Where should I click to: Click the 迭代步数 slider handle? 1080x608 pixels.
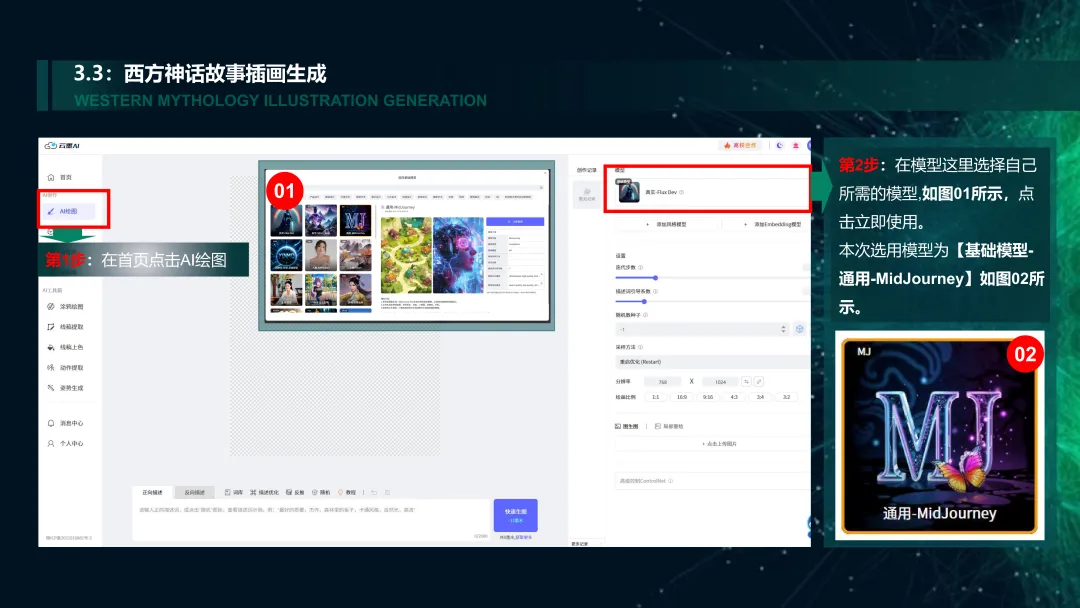[656, 278]
